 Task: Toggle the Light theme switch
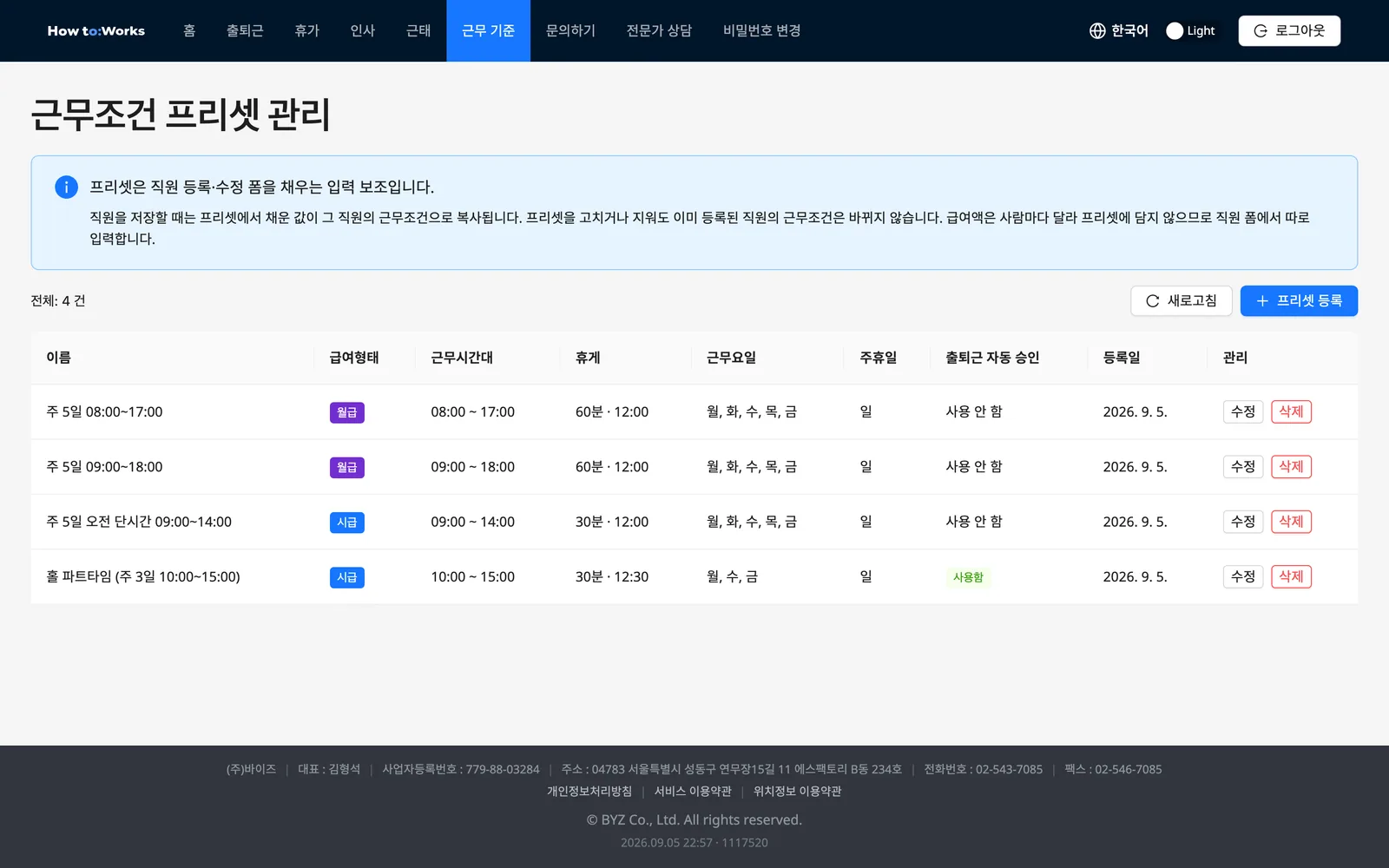pyautogui.click(x=1191, y=30)
